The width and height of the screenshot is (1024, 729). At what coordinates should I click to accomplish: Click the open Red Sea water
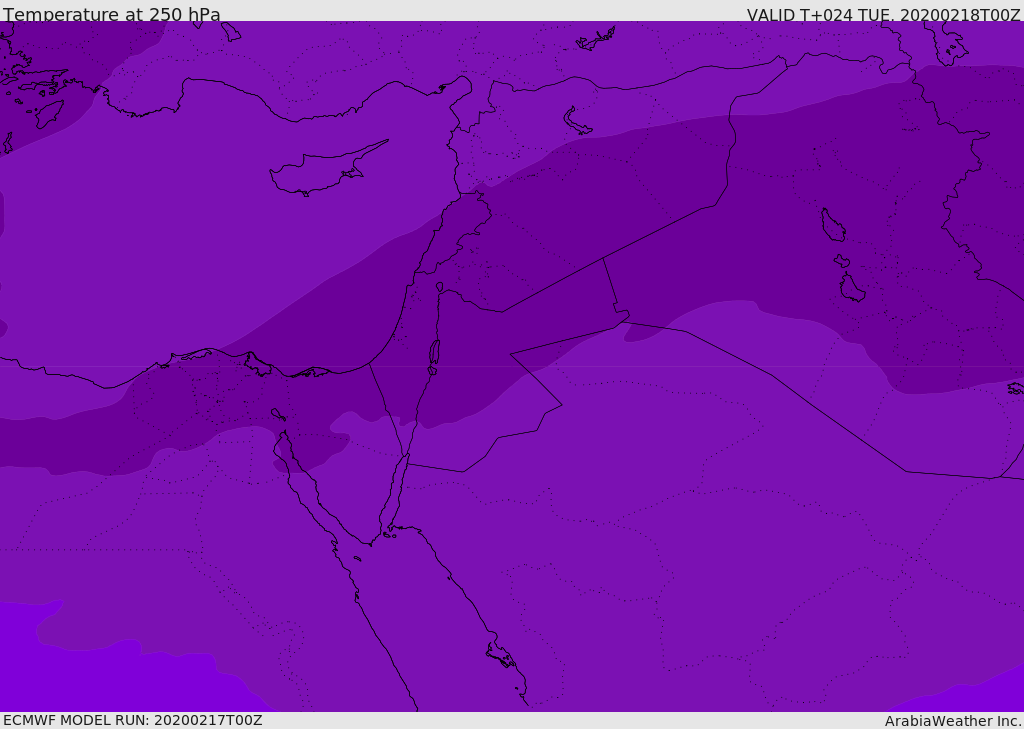tap(420, 610)
